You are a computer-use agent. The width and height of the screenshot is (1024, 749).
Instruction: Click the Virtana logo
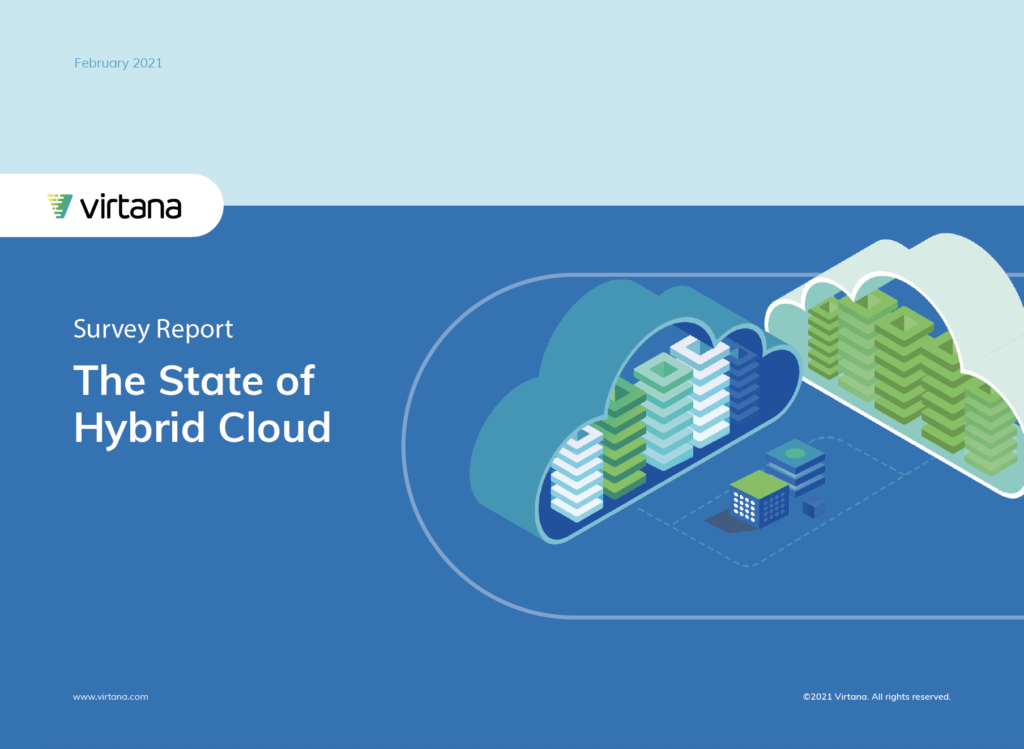click(114, 206)
